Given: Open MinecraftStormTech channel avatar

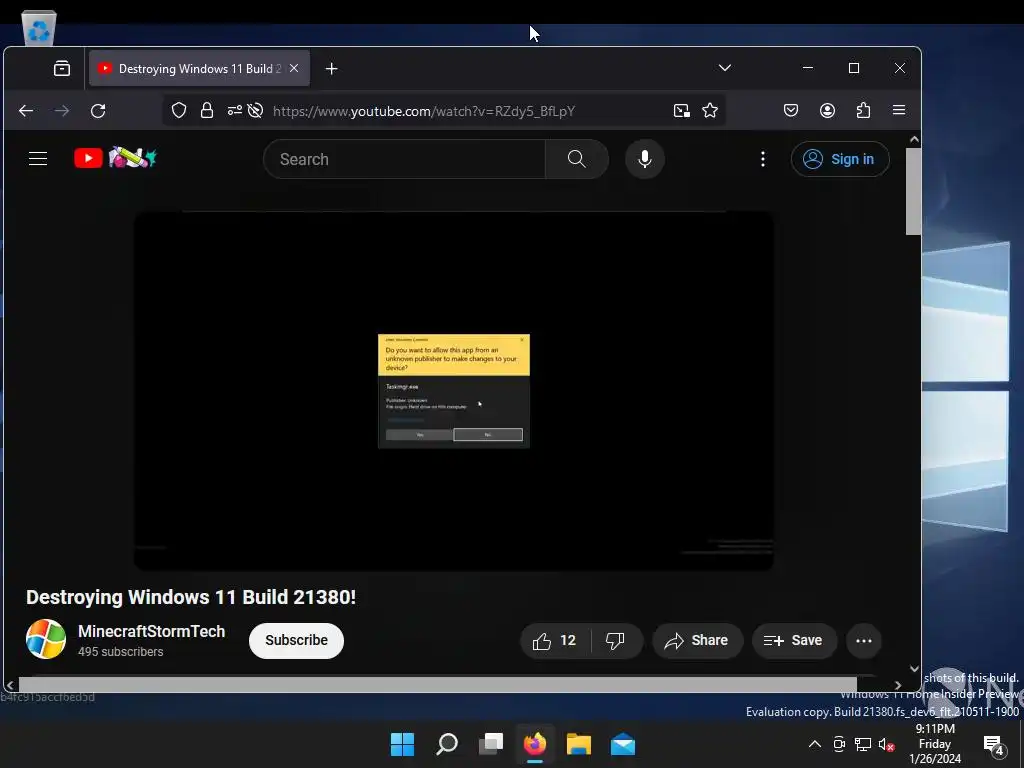Looking at the screenshot, I should (x=46, y=639).
